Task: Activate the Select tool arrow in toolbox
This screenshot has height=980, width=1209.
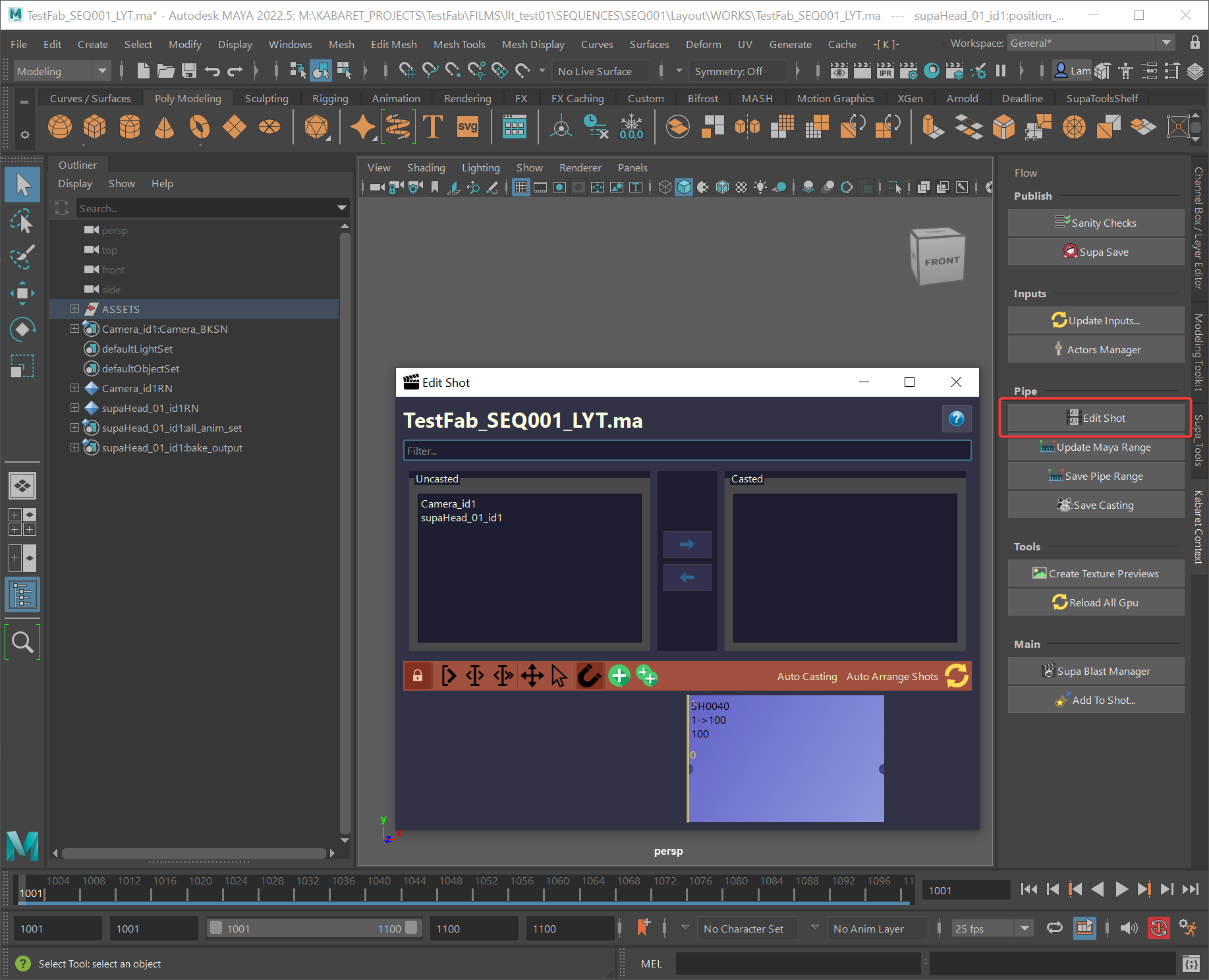Action: [x=22, y=184]
